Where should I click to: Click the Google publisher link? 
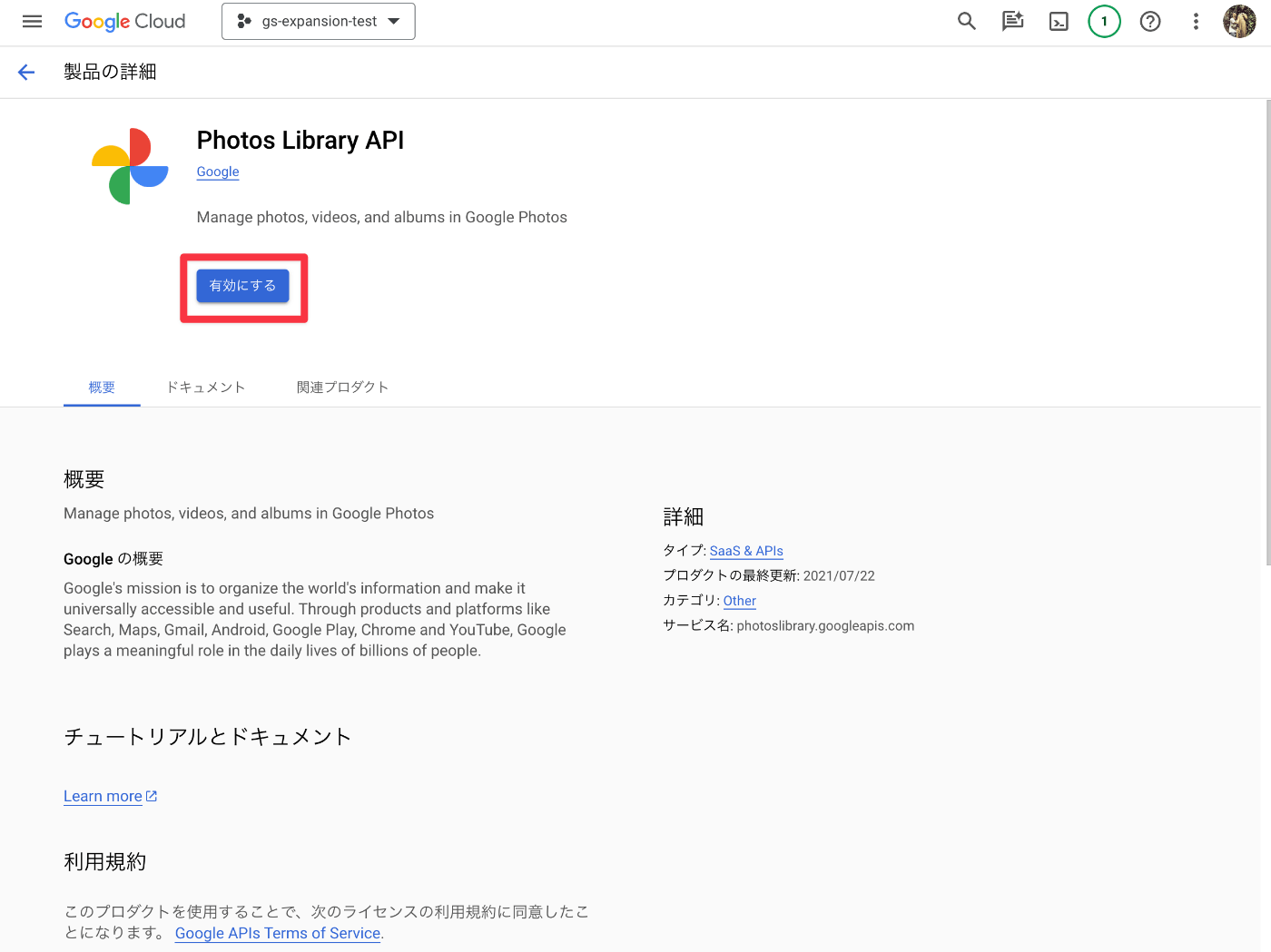(218, 172)
